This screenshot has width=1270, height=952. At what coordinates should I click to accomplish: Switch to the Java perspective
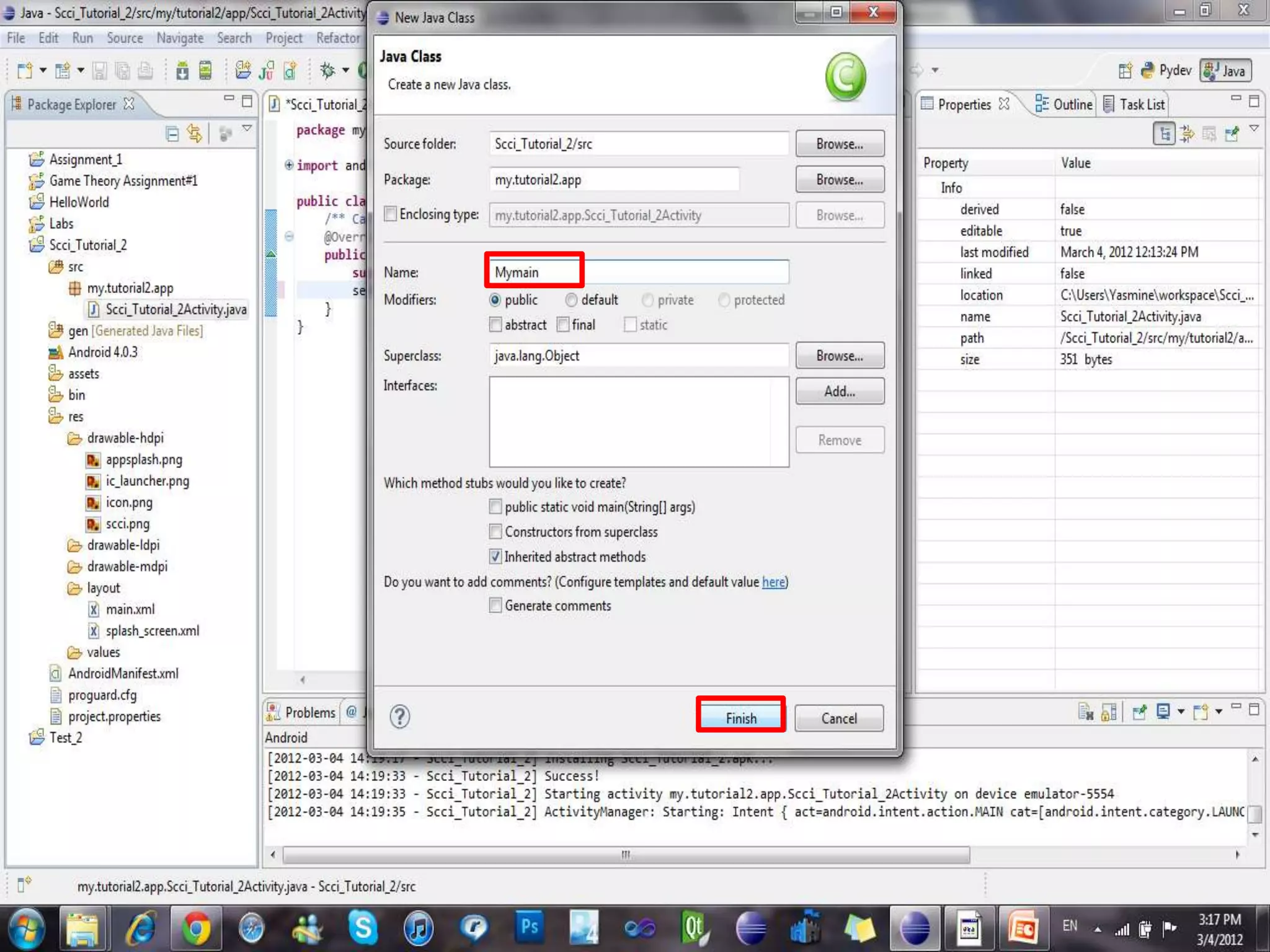click(1225, 71)
